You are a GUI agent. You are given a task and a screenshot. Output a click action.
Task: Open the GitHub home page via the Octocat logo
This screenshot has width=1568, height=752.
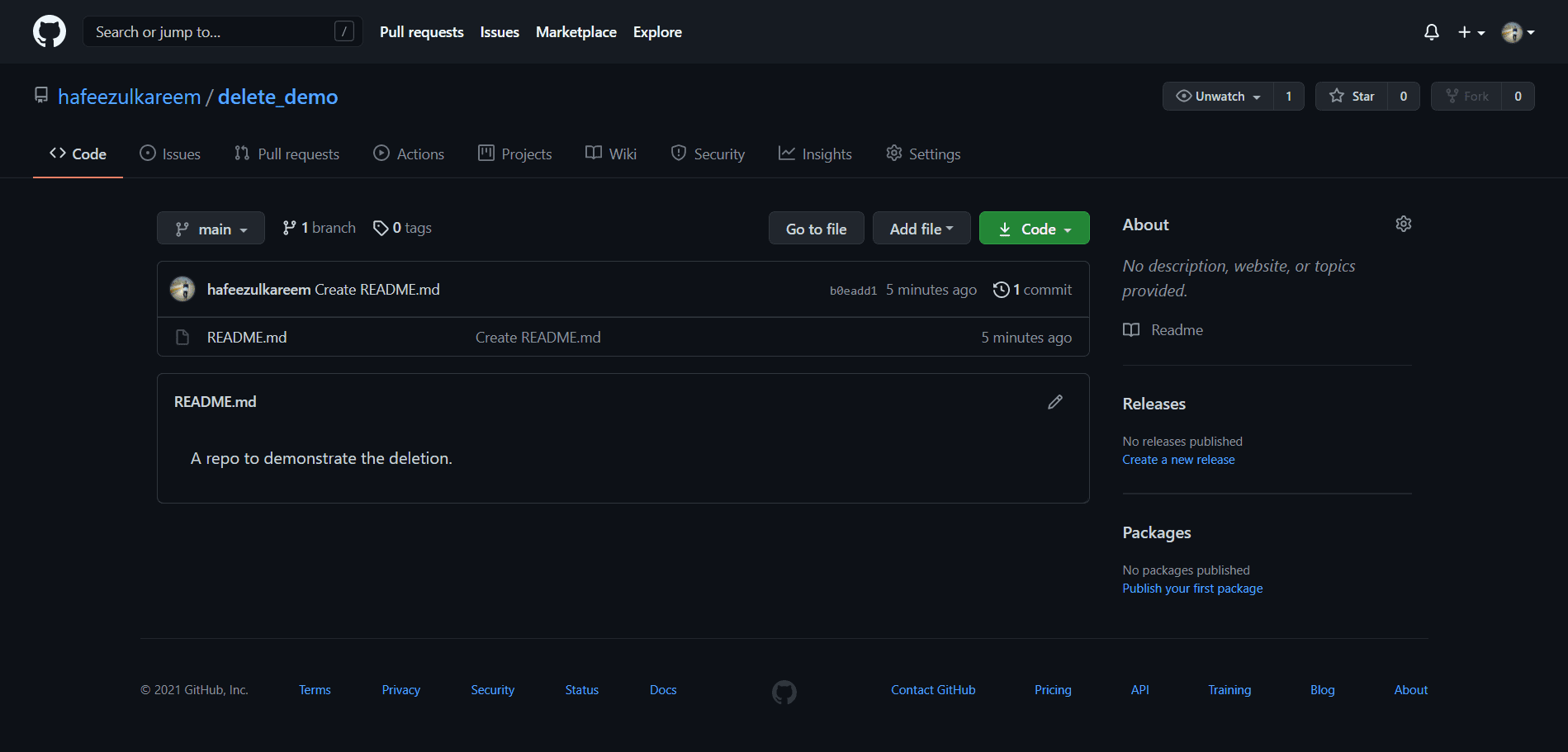point(49,31)
